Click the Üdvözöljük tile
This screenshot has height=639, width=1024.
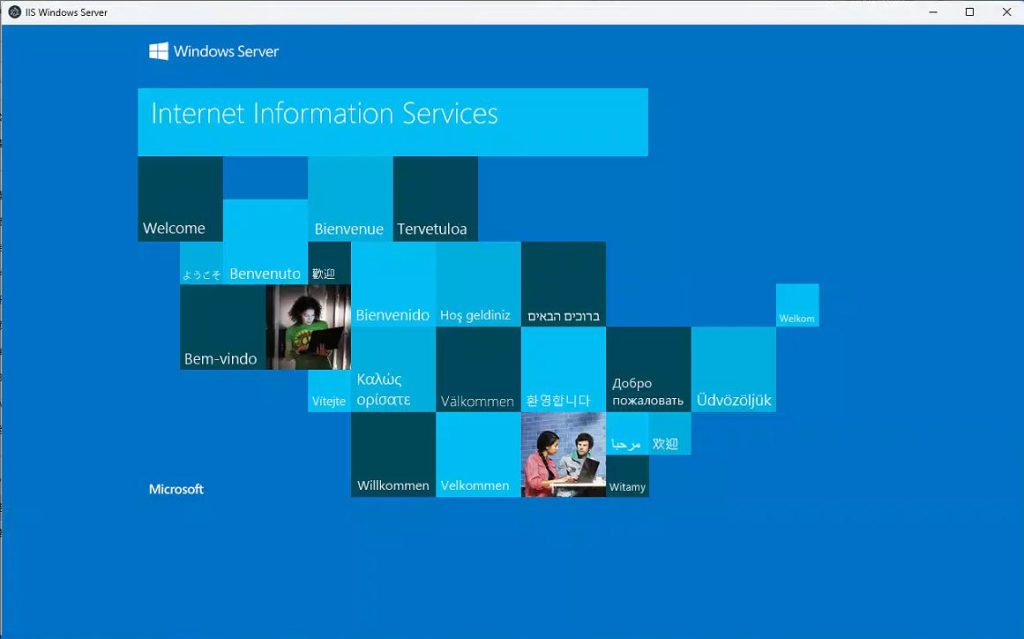[x=733, y=369]
